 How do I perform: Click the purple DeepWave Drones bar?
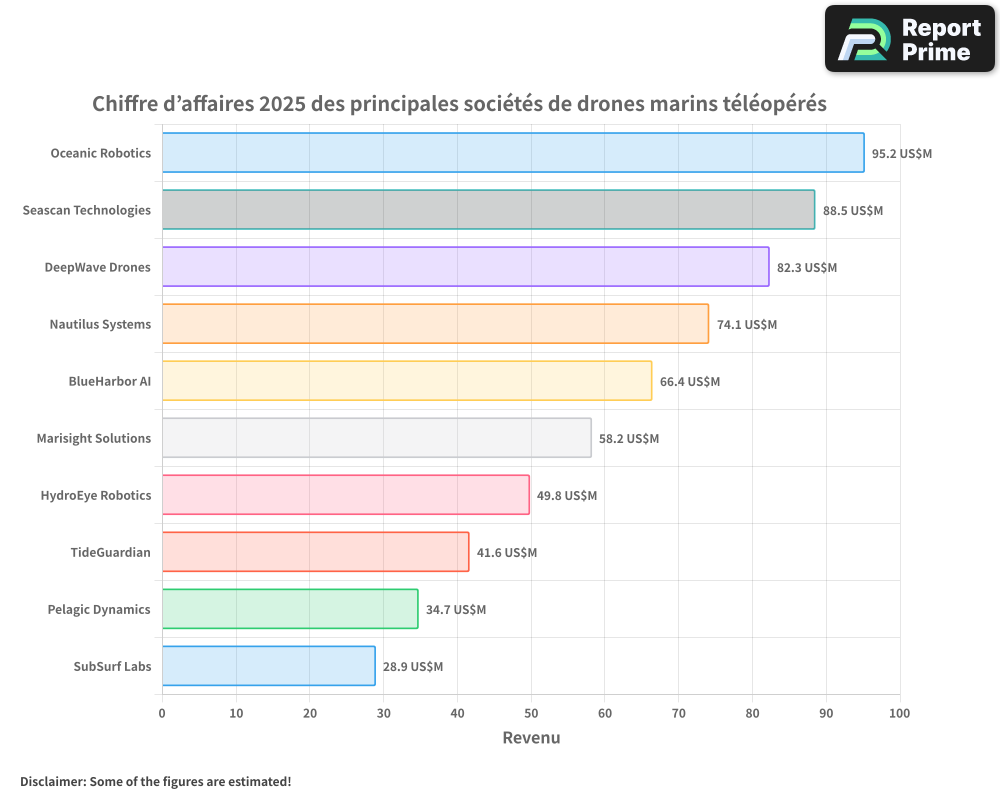point(465,267)
